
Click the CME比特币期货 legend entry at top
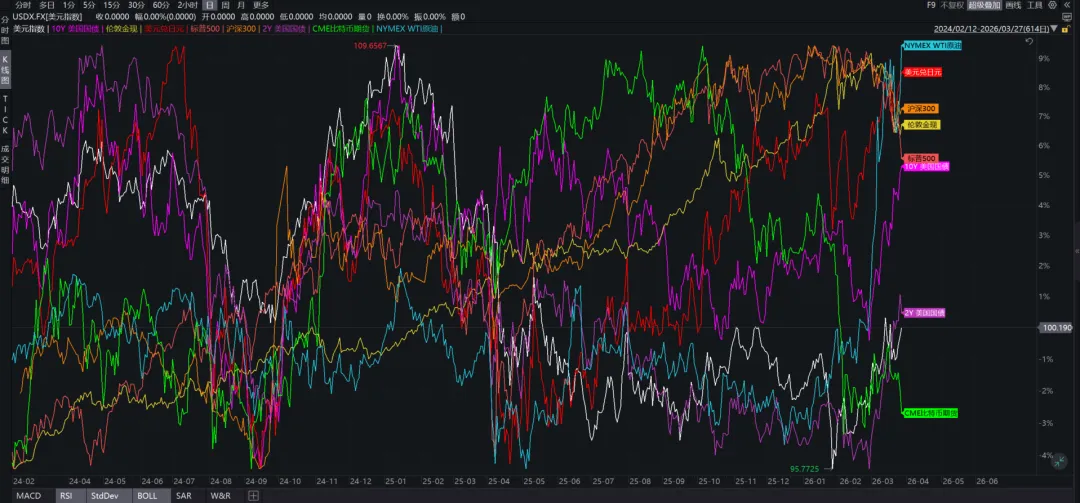point(342,29)
